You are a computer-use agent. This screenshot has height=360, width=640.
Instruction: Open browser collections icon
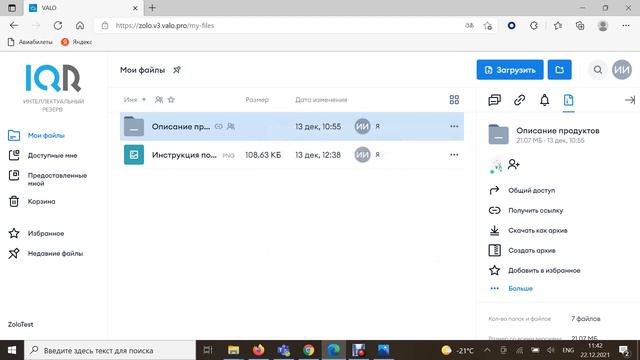(580, 26)
